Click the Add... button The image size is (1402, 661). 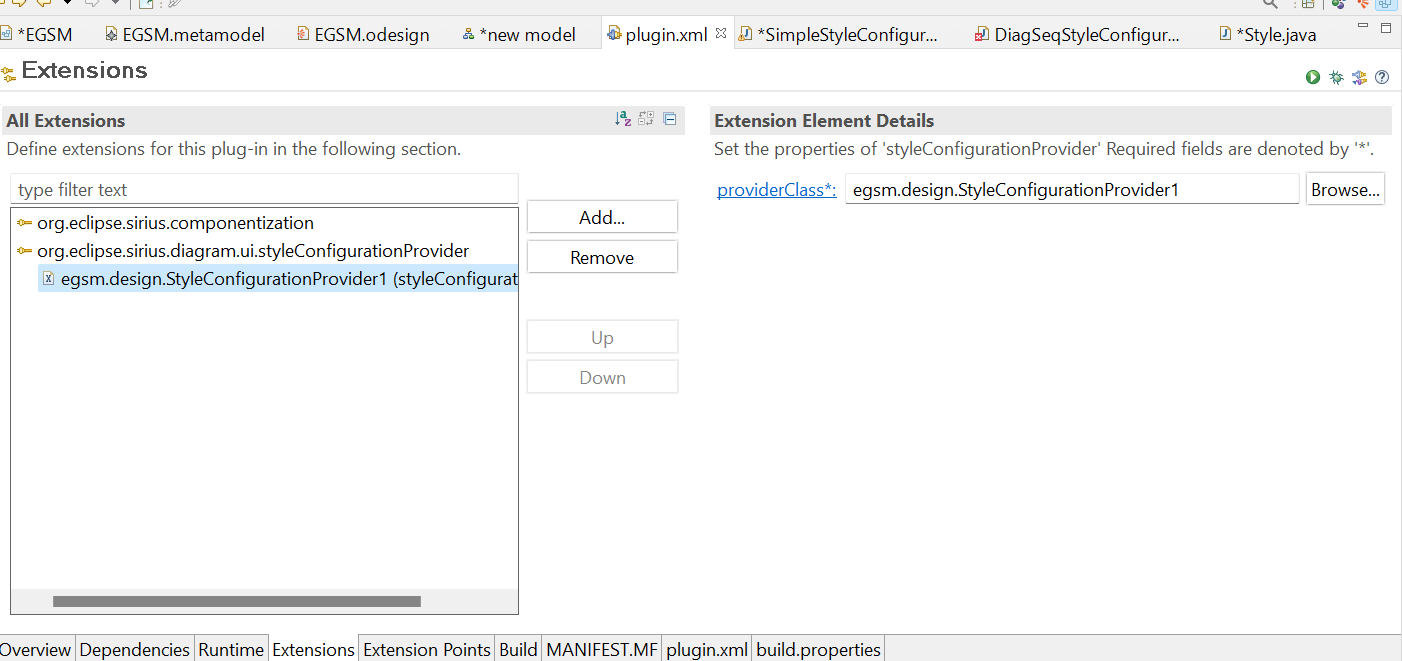click(602, 217)
